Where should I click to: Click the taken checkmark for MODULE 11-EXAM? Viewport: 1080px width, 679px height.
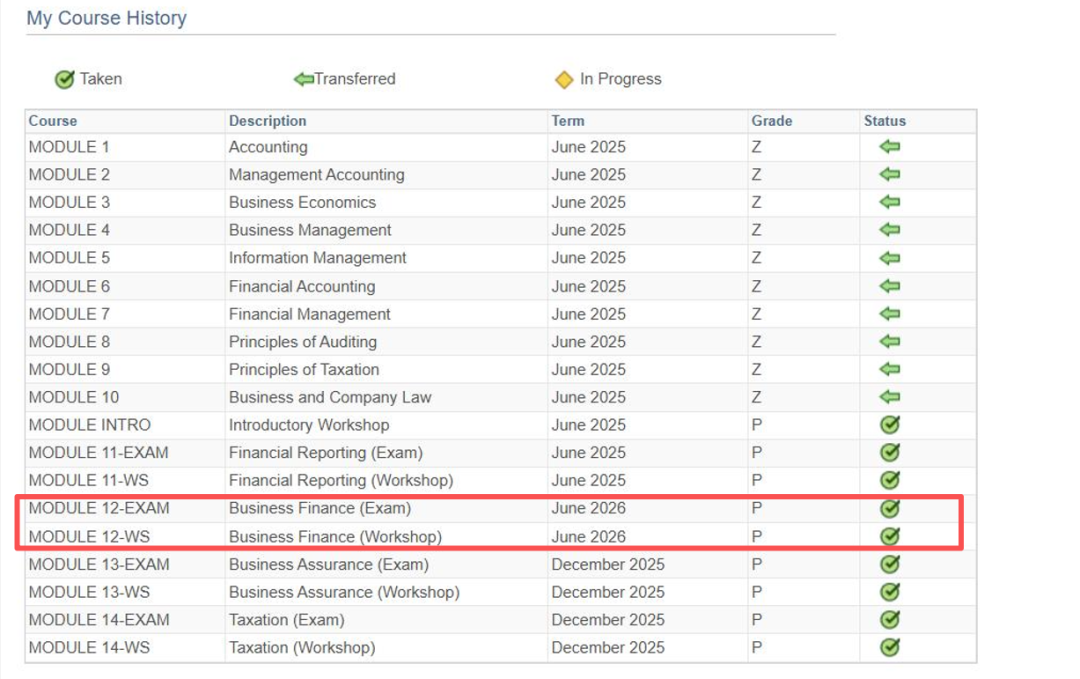pos(890,452)
